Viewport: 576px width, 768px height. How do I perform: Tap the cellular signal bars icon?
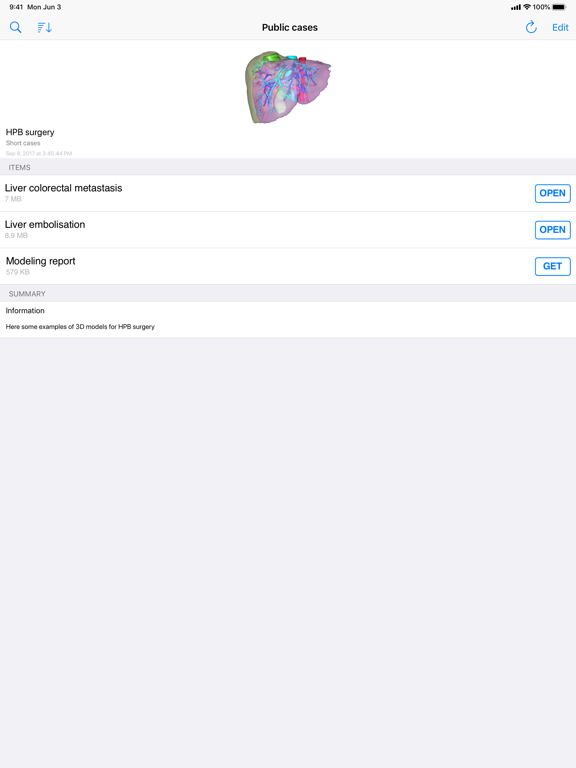[516, 7]
